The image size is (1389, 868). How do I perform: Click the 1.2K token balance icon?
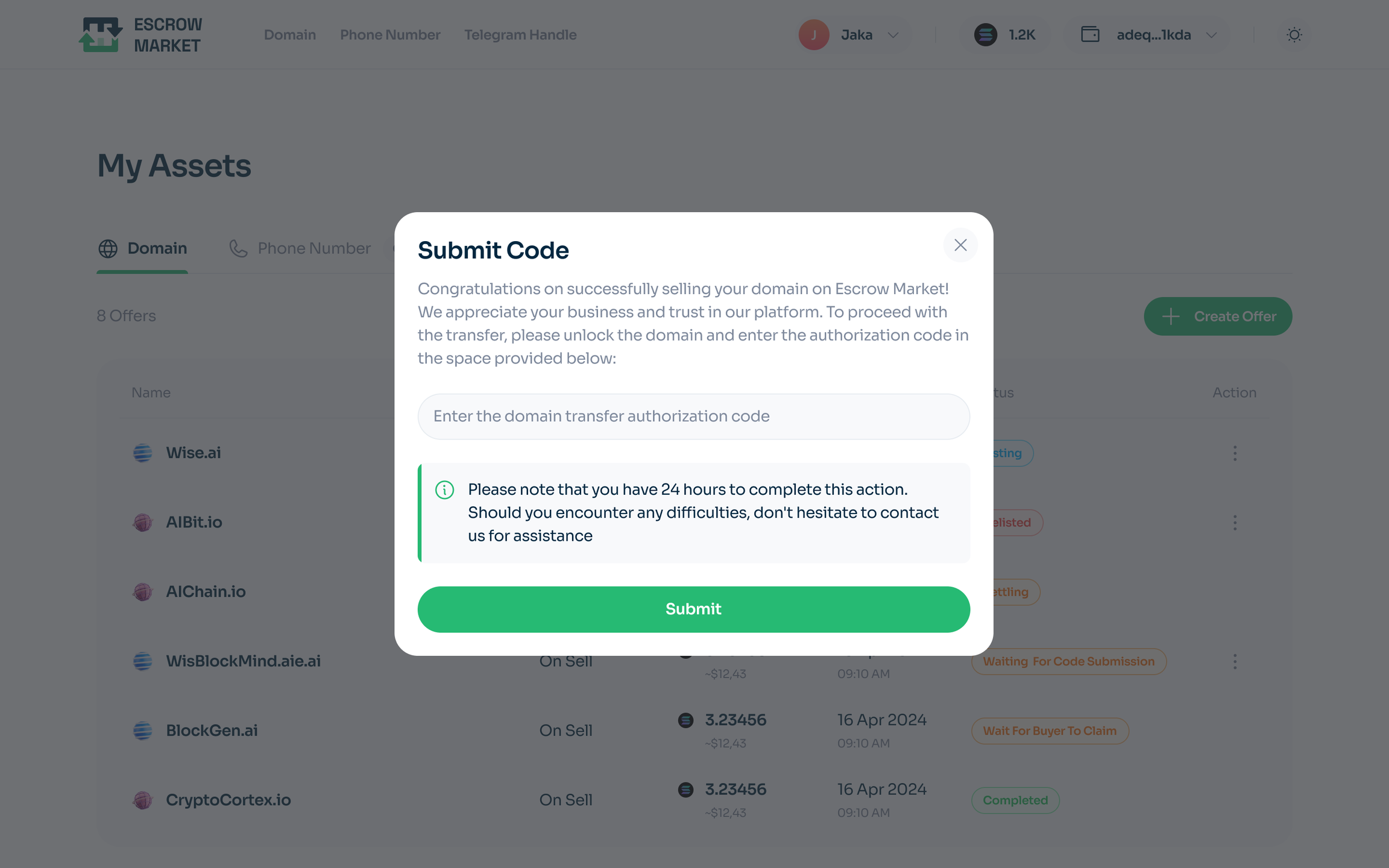[x=986, y=35]
